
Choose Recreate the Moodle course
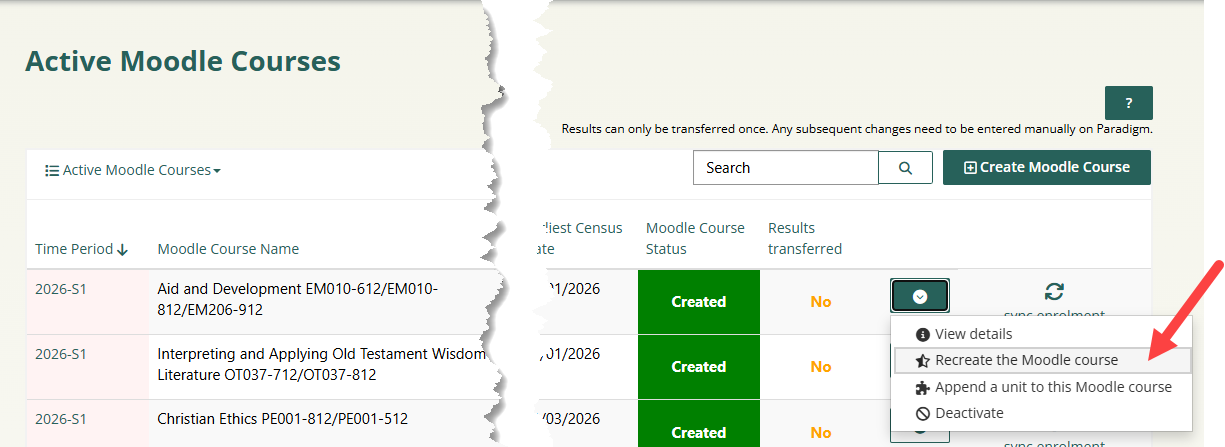click(1041, 360)
